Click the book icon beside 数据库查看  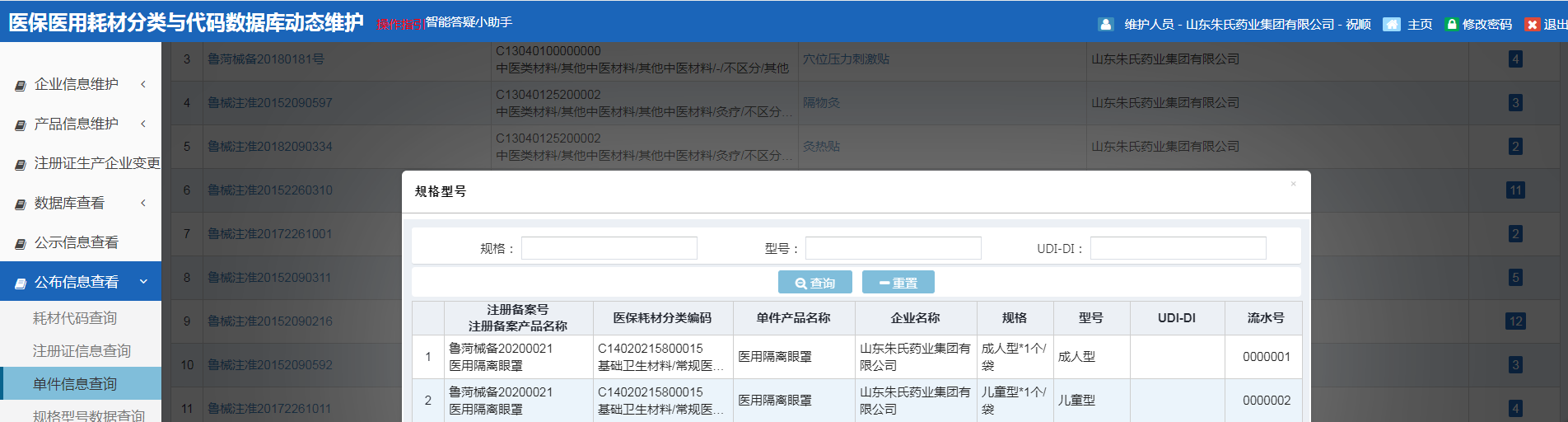tap(21, 204)
